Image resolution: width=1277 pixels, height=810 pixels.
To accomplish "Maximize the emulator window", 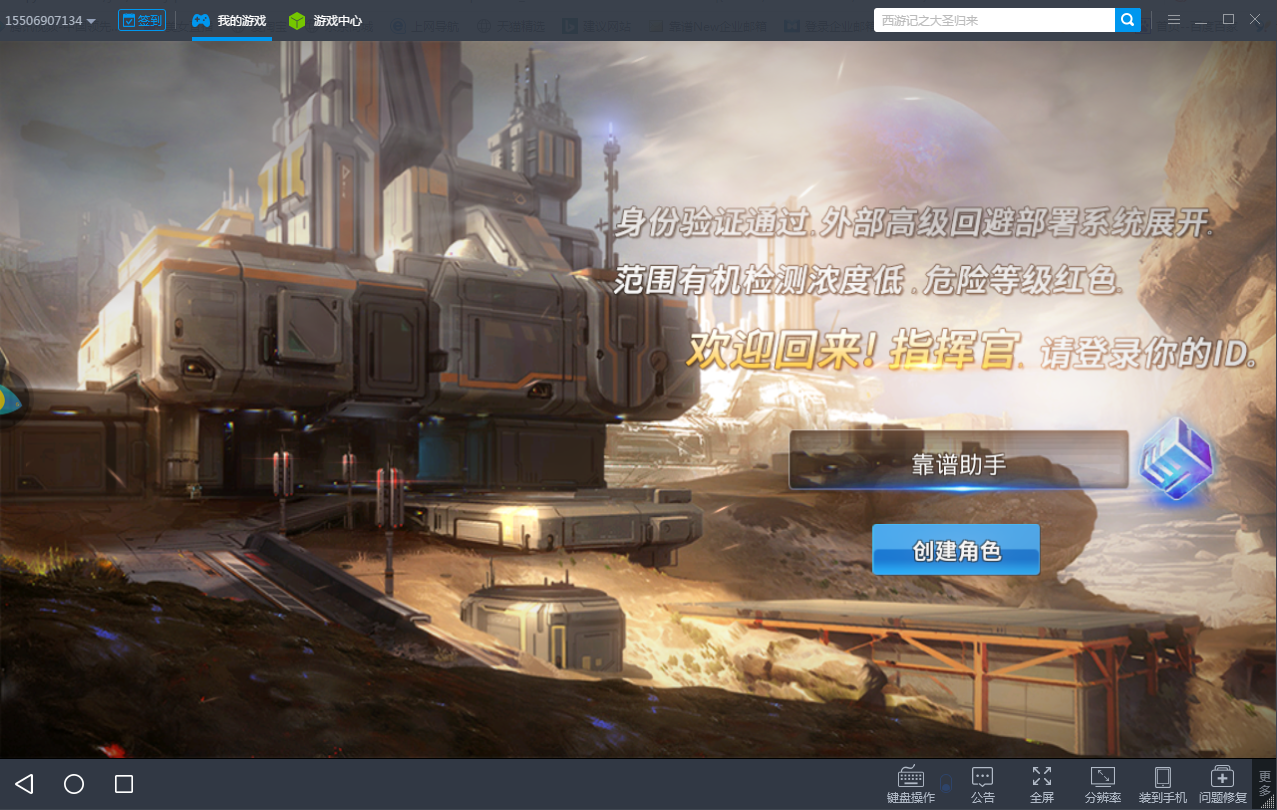I will (x=1228, y=20).
